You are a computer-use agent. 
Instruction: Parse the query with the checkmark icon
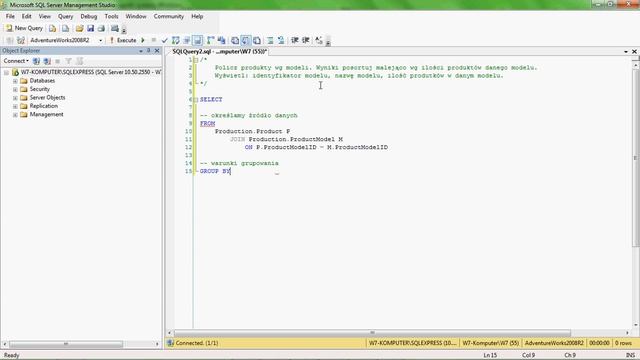(164, 40)
